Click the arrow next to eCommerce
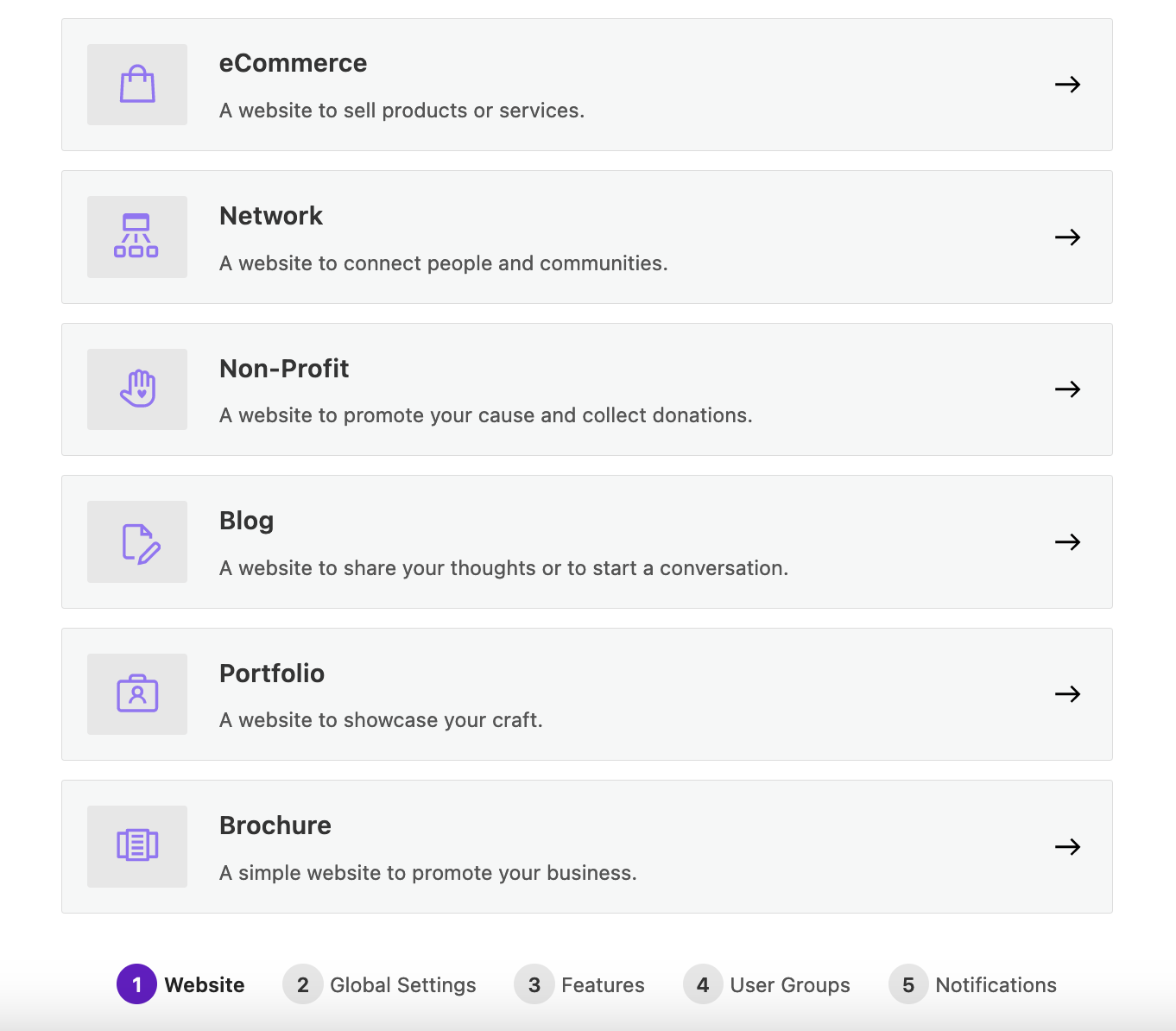1176x1031 pixels. pyautogui.click(x=1068, y=84)
